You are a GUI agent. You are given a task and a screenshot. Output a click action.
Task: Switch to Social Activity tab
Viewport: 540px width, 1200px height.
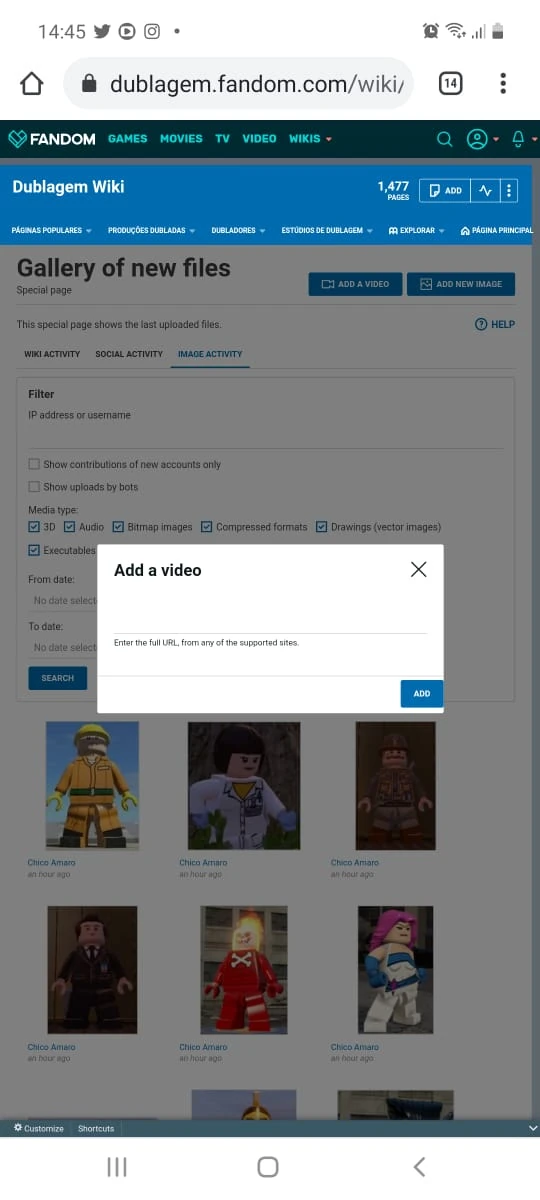(129, 354)
